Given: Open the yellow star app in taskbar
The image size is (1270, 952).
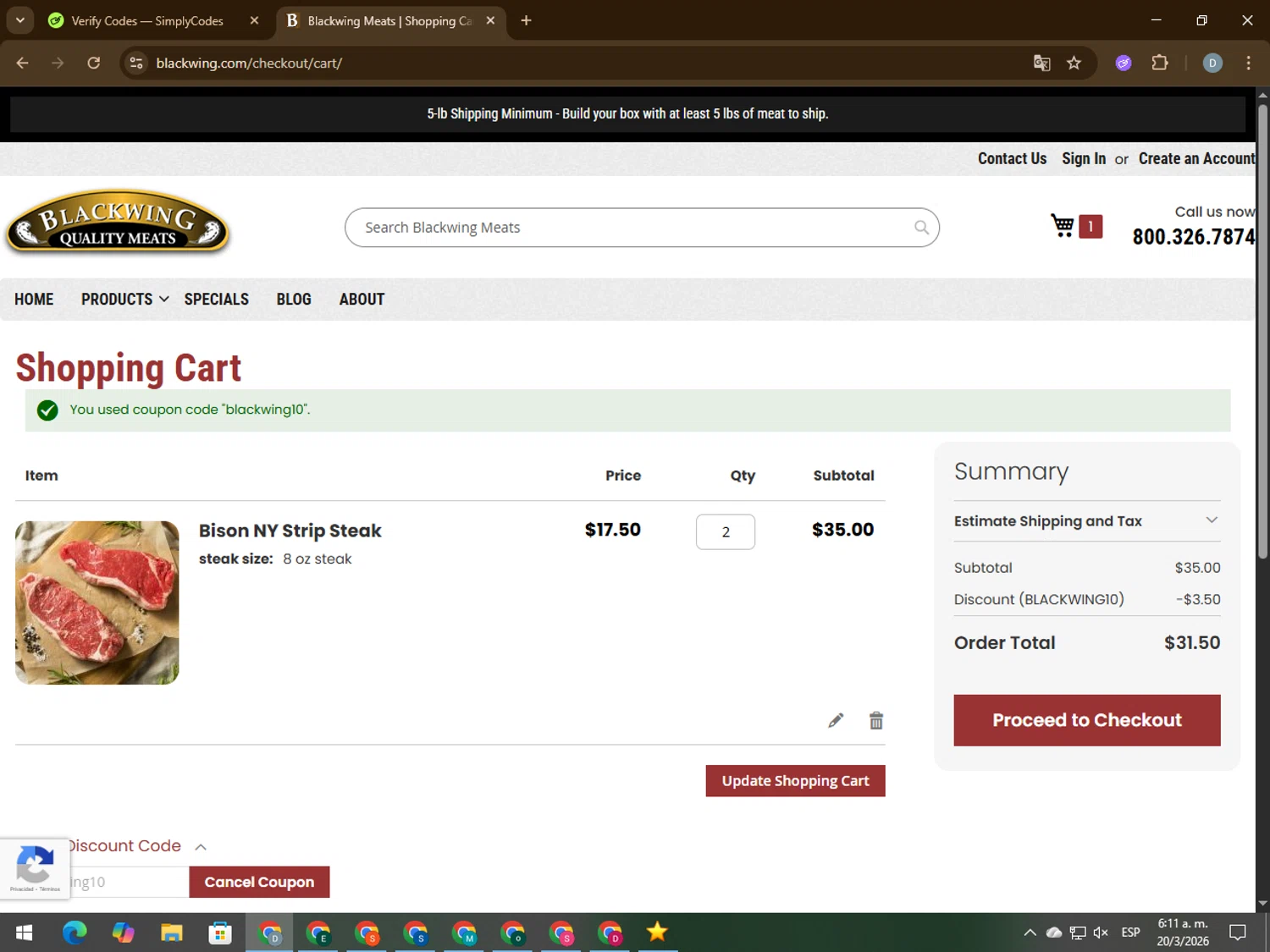Looking at the screenshot, I should click(657, 933).
